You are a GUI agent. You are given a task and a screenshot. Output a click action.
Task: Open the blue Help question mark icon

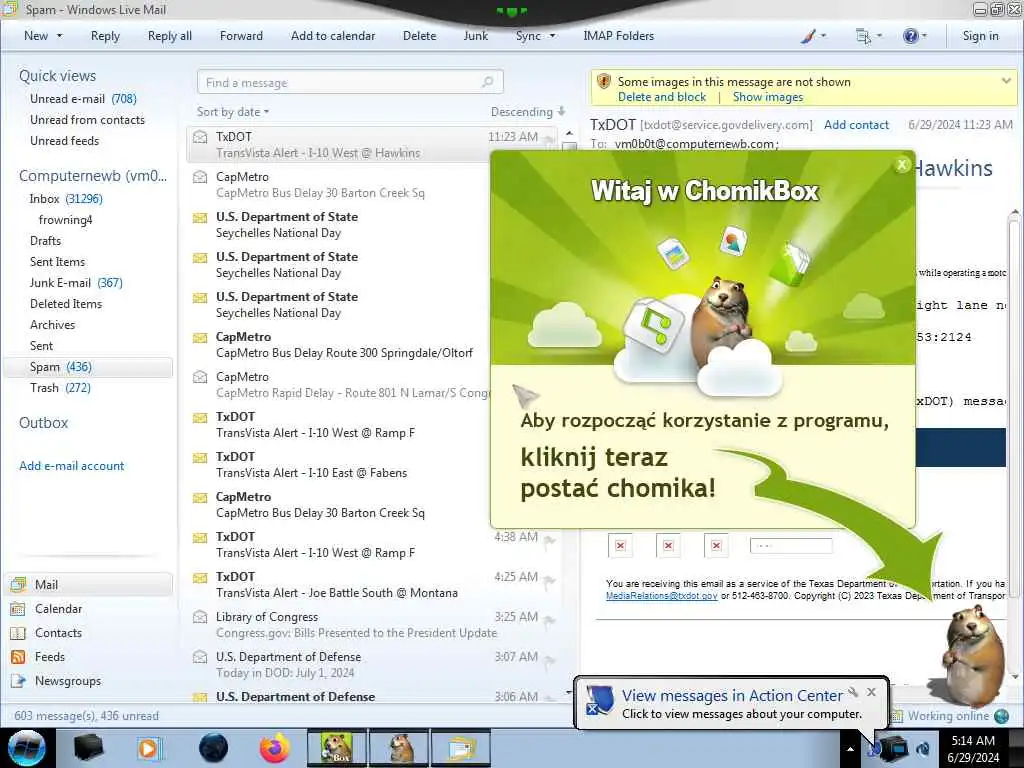(910, 36)
